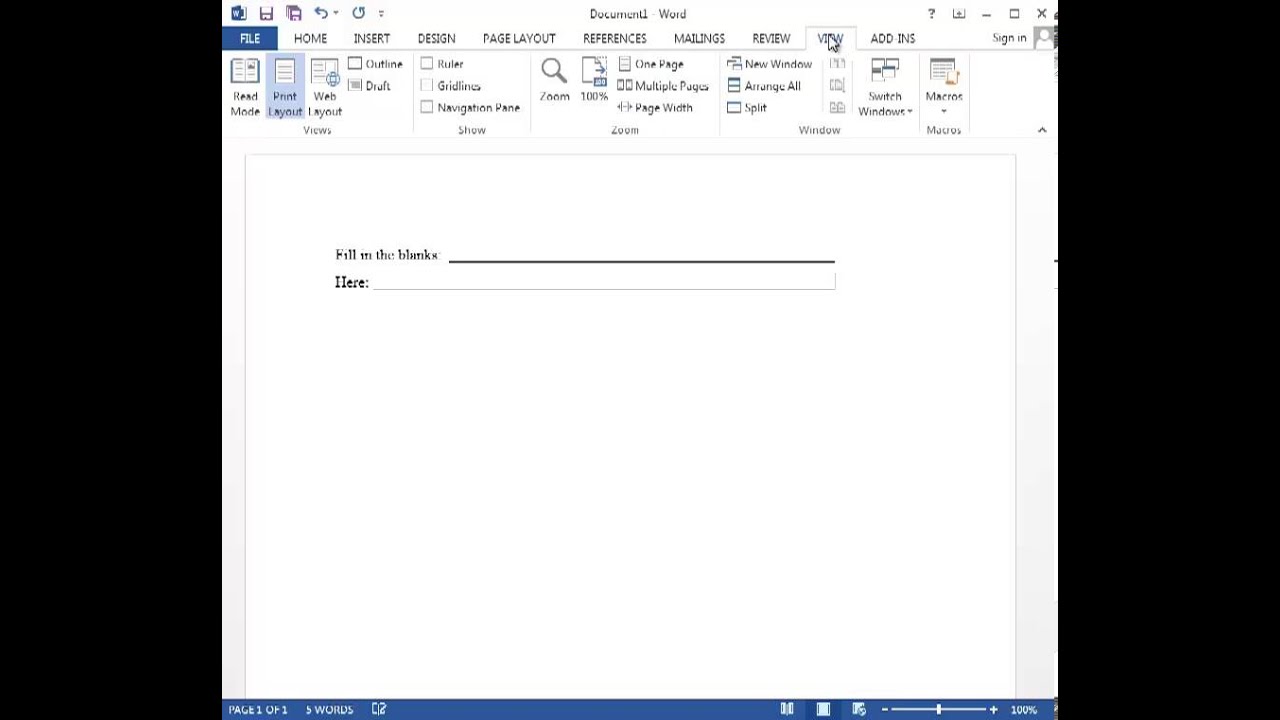The height and width of the screenshot is (720, 1280).
Task: Open Customize Quick Access Toolbar dropdown
Action: pyautogui.click(x=381, y=13)
